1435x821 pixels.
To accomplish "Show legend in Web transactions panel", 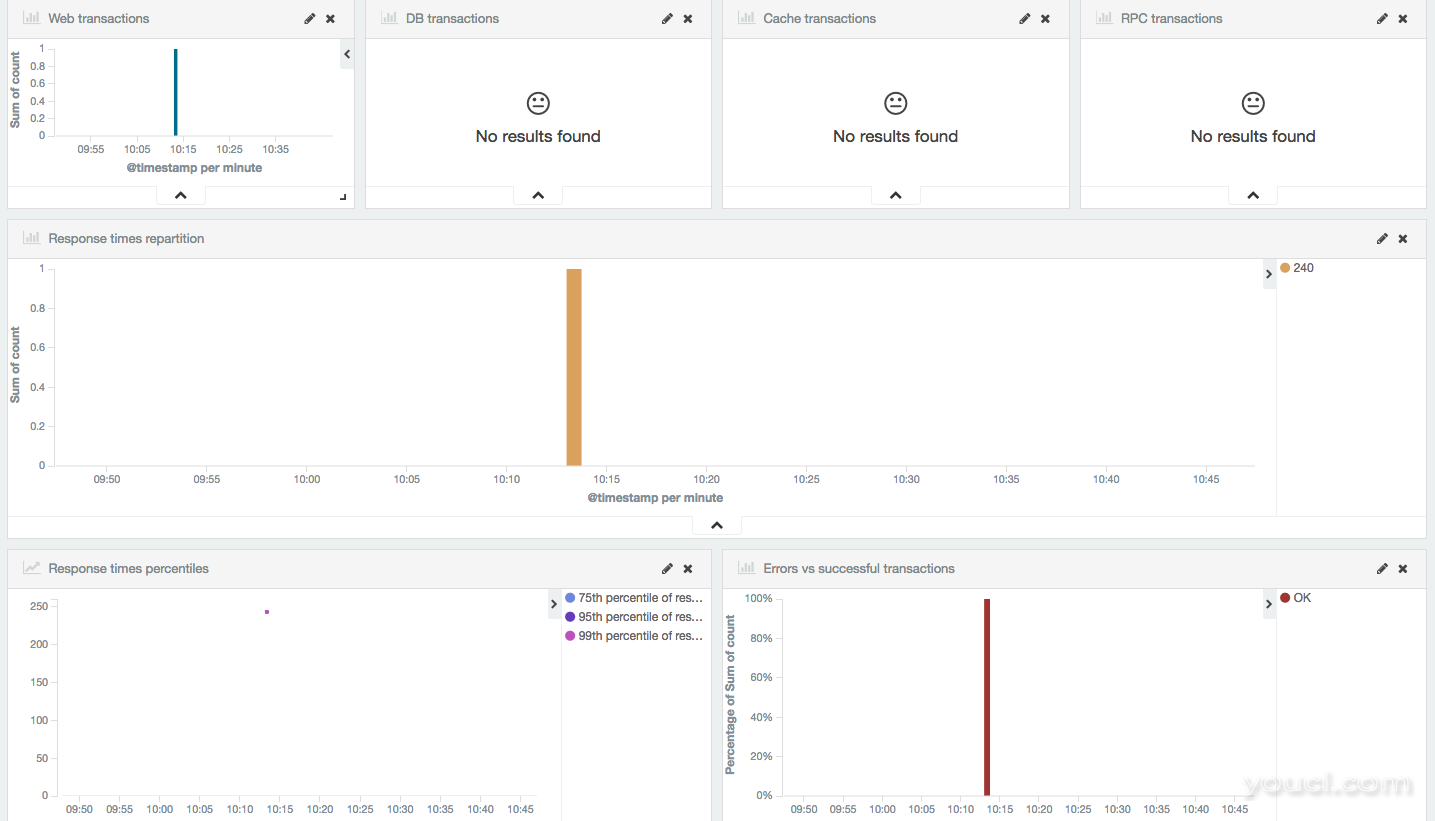I will pos(347,54).
